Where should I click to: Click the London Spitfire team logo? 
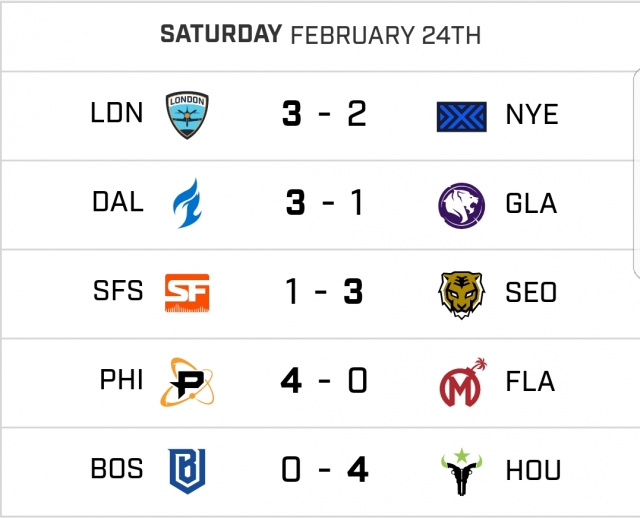tap(187, 116)
